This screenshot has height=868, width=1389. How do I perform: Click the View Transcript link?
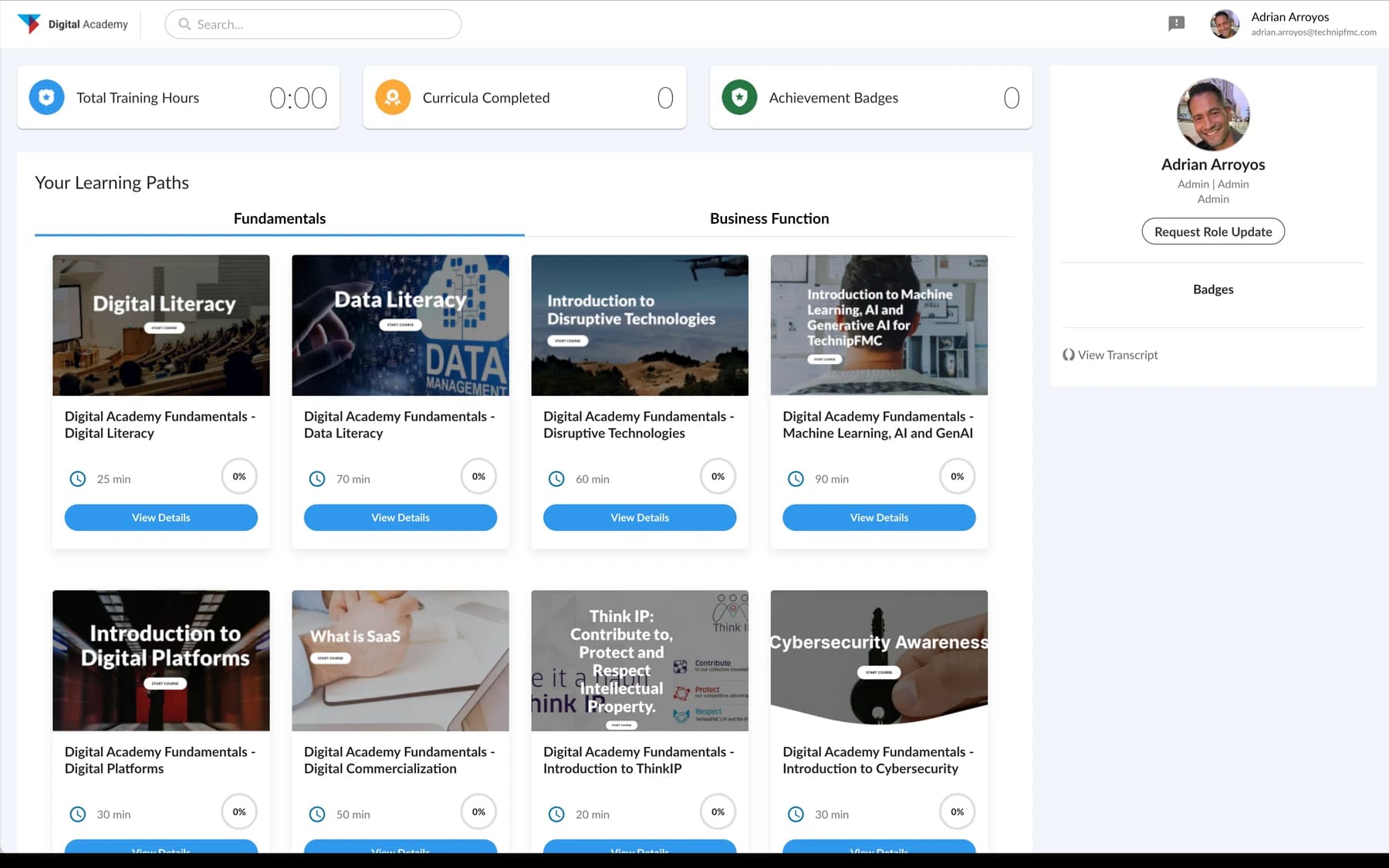[1117, 354]
